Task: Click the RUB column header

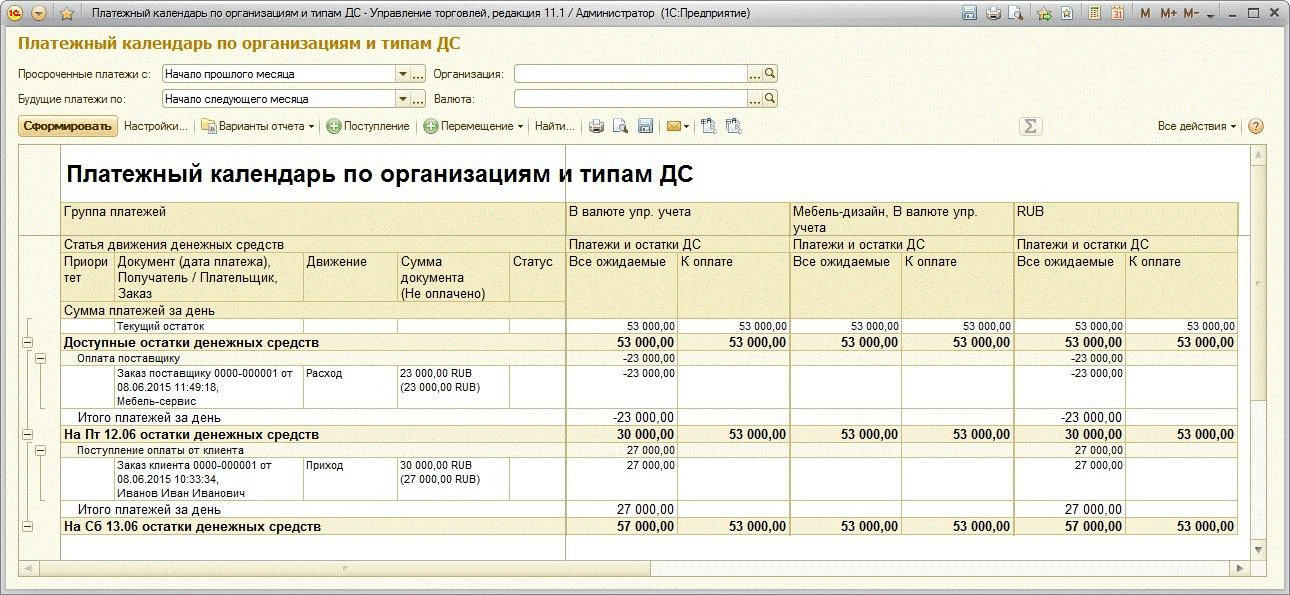Action: [1126, 219]
